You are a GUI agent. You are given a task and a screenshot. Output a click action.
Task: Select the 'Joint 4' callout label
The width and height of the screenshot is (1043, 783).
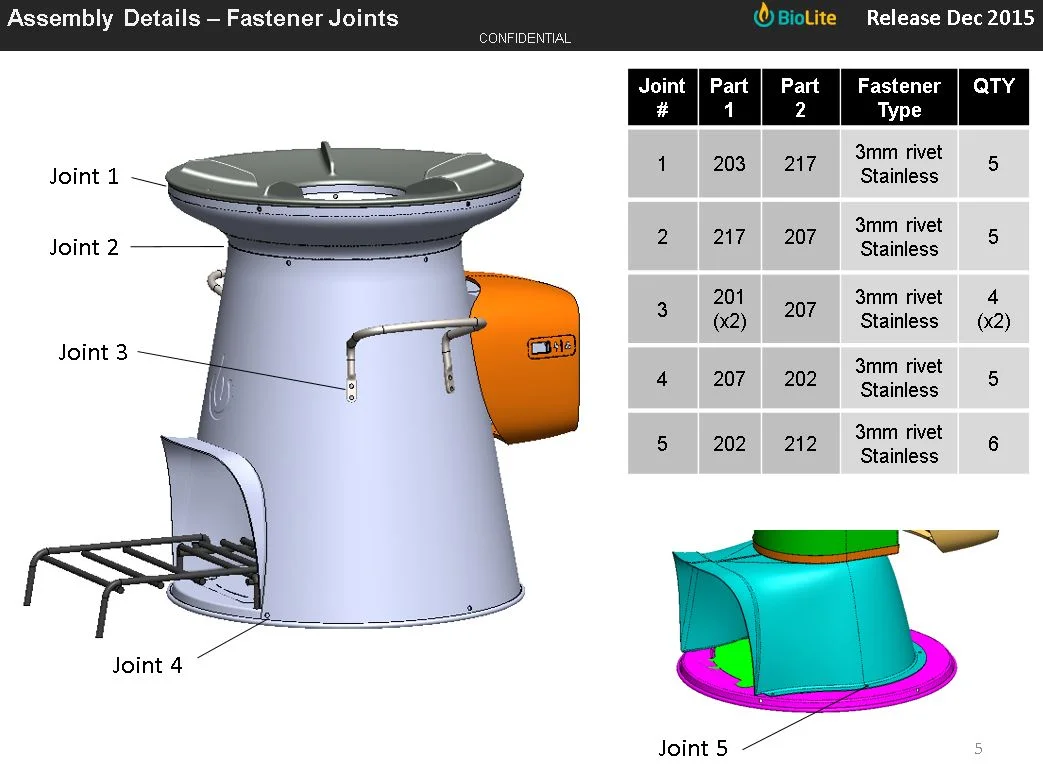tap(147, 665)
